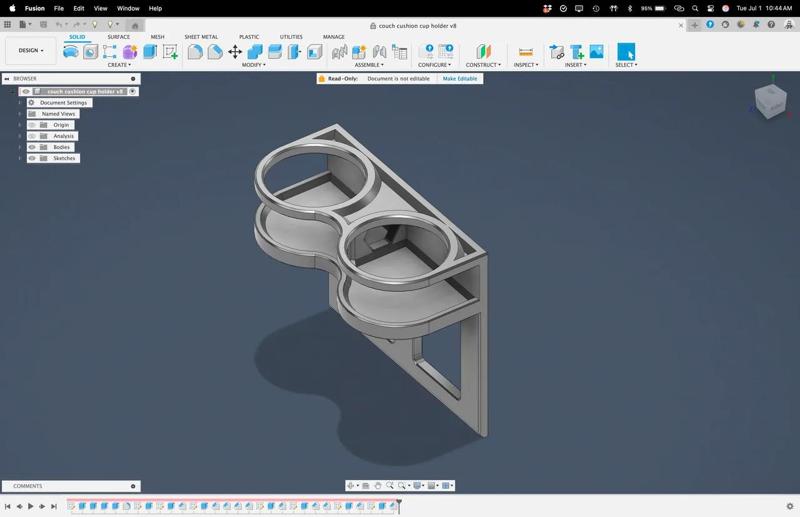Click the ViewCube in the corner
The height and width of the screenshot is (517, 800).
(770, 100)
